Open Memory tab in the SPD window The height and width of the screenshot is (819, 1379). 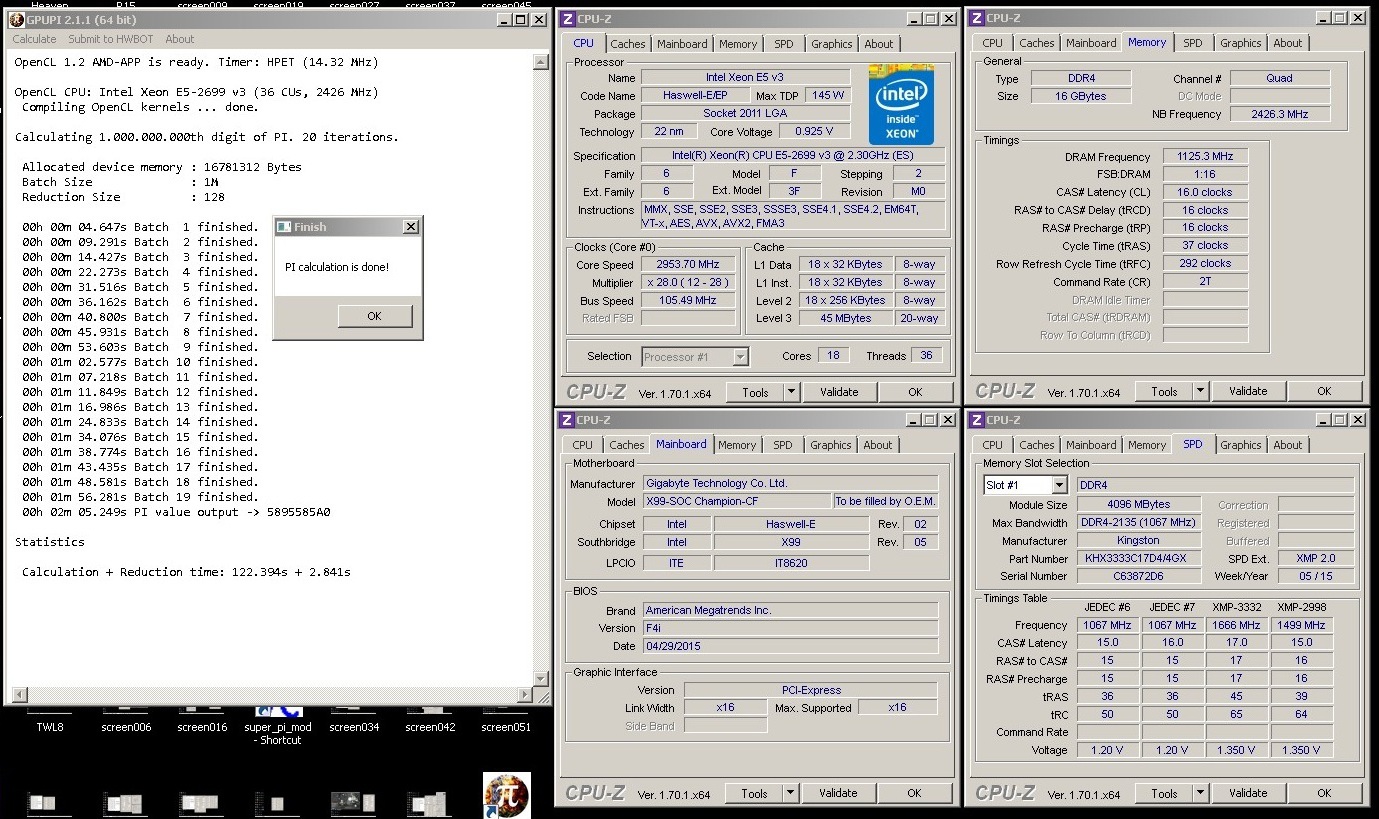pyautogui.click(x=1147, y=445)
